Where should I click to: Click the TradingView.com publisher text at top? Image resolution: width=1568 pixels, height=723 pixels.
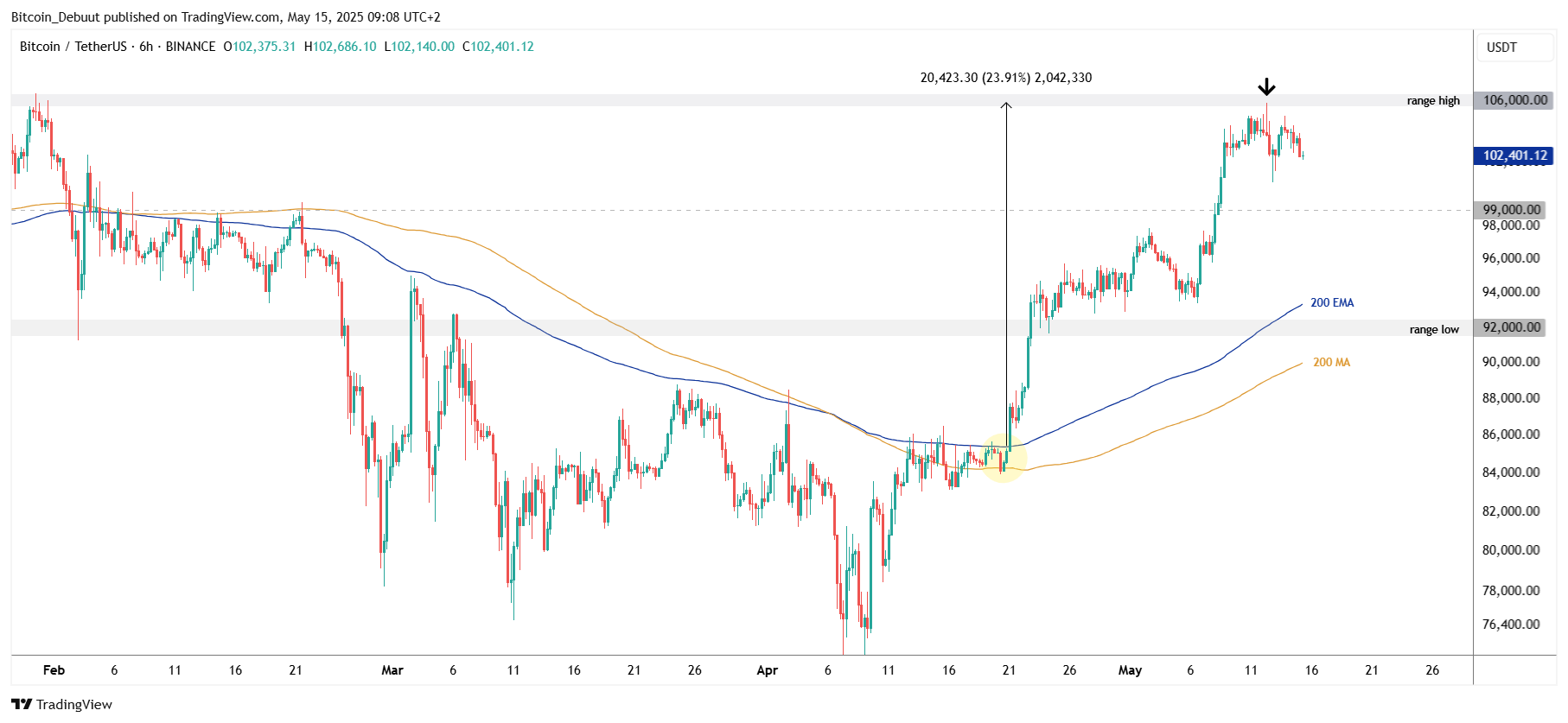pyautogui.click(x=230, y=17)
